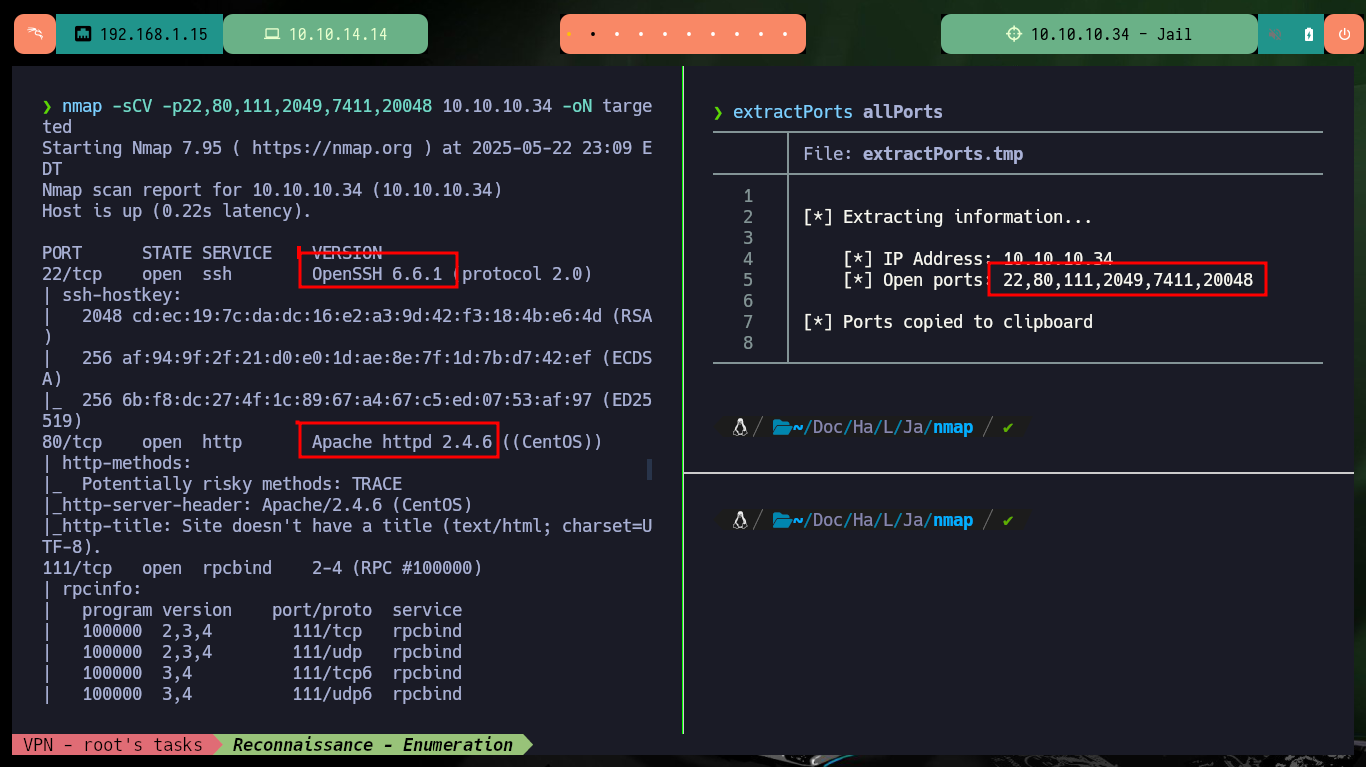Screen dimensions: 1366x767
Task: Click "Host is up (0.22s latency)." line
Action: click(x=177, y=211)
